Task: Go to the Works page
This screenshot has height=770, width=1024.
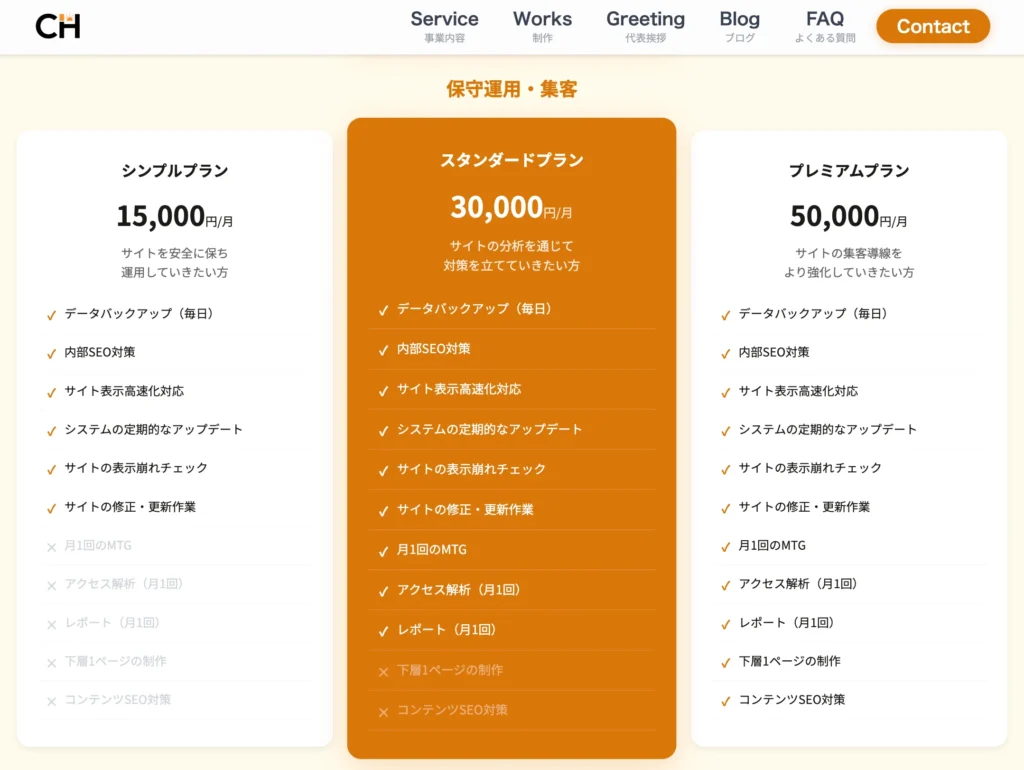Action: (542, 26)
